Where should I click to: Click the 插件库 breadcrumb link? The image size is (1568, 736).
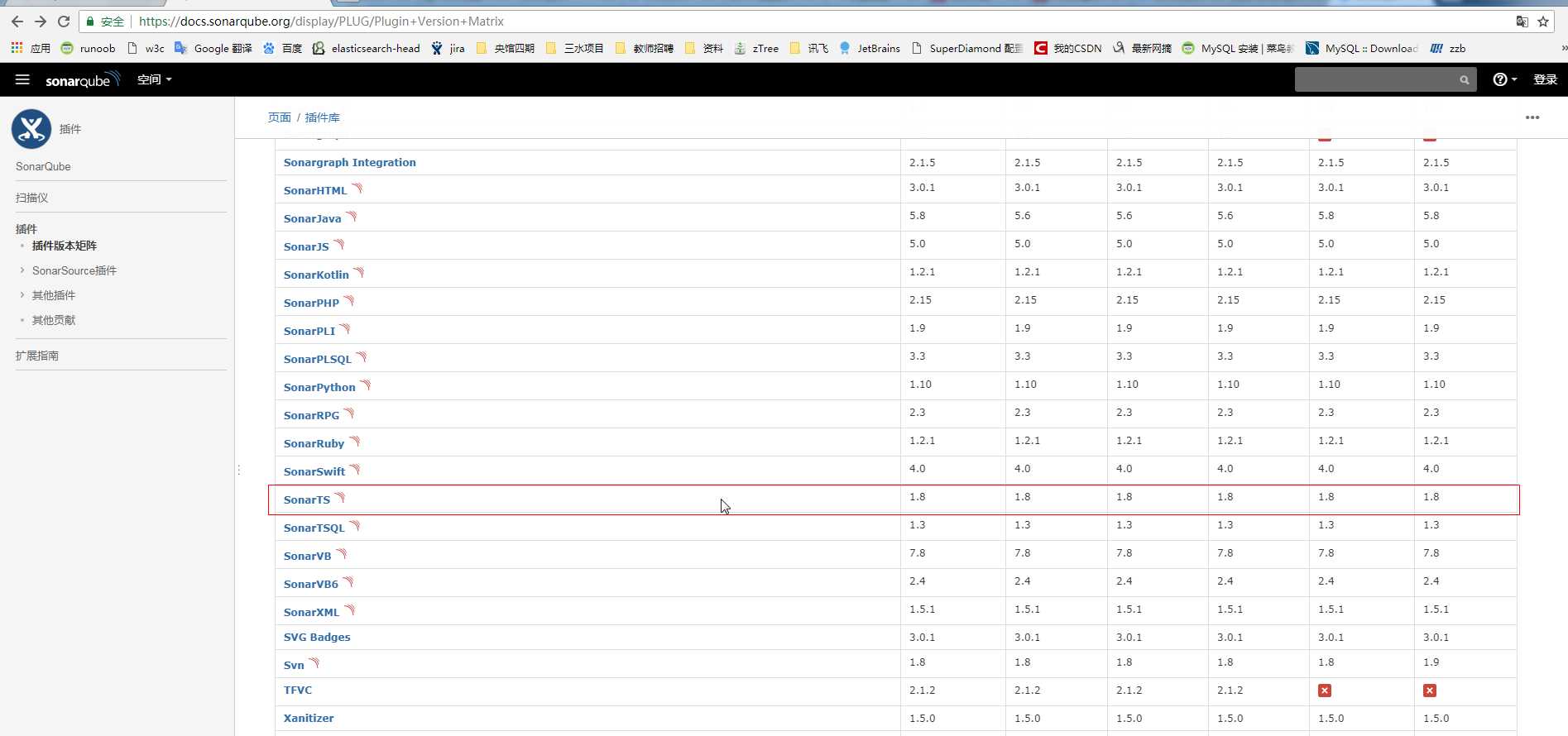click(322, 117)
